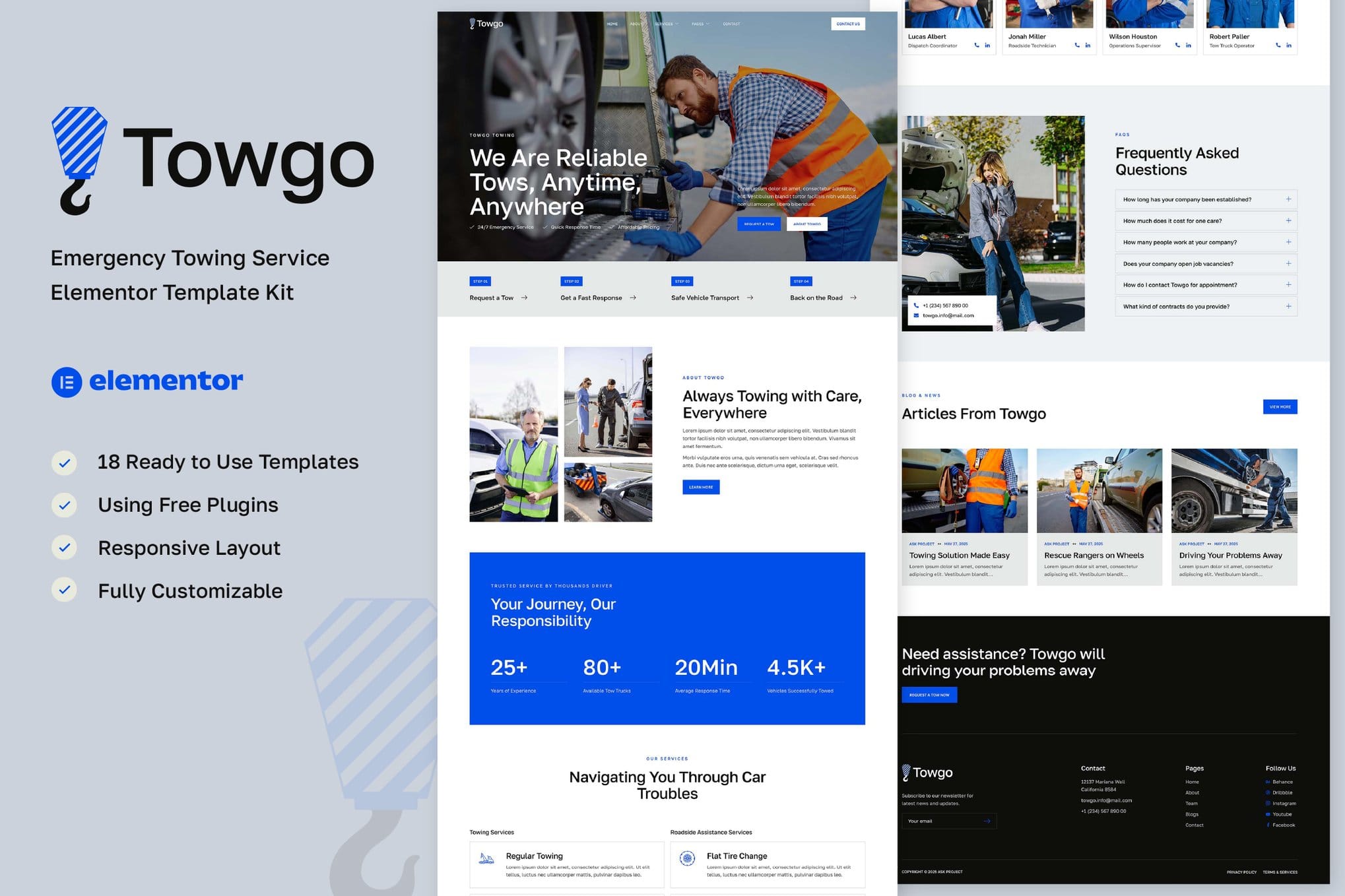Screen dimensions: 1345x896
Task: Click the Flat Tire Change service icon
Action: click(x=687, y=858)
